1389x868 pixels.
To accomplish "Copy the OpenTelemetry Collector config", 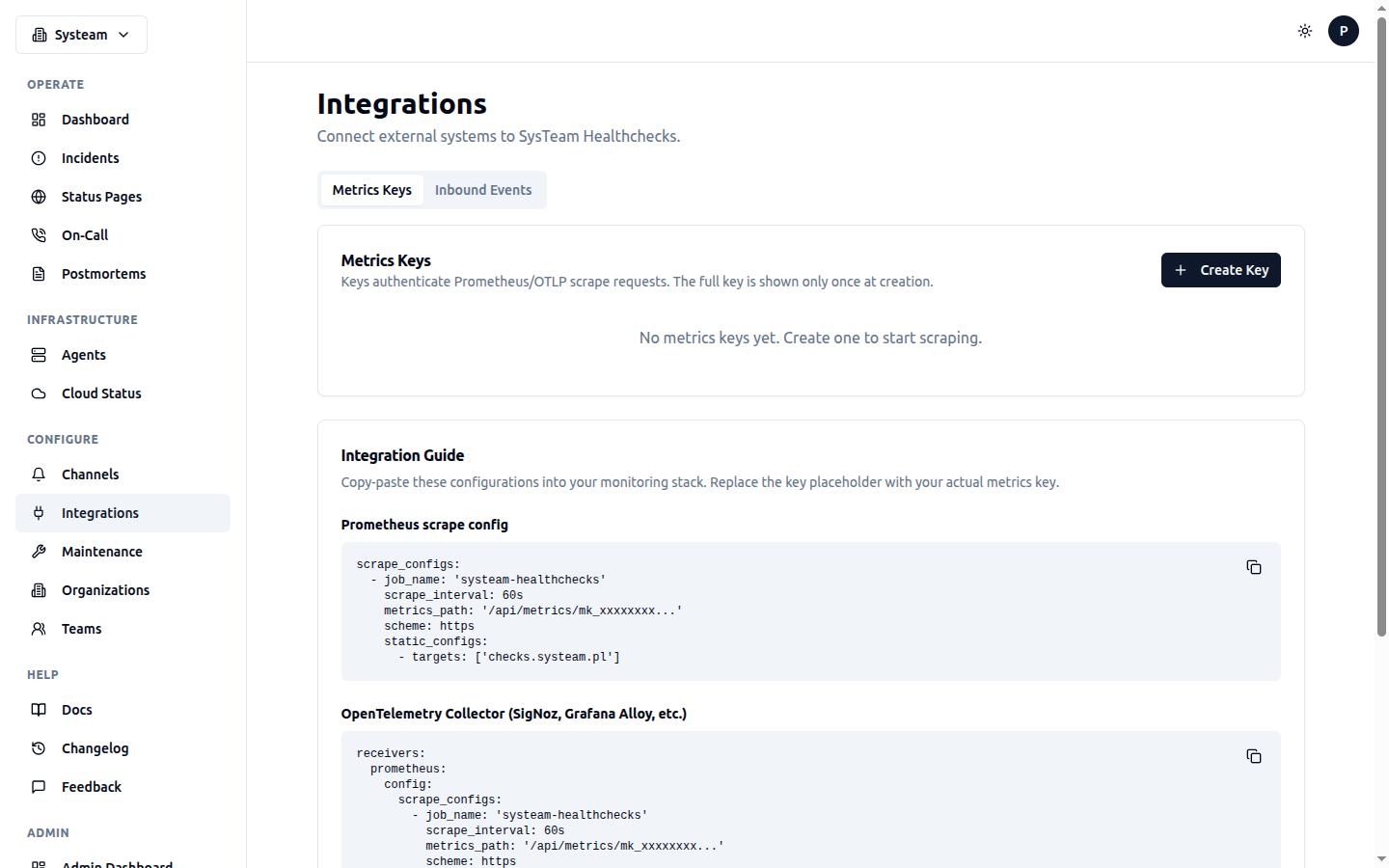I will 1254,756.
